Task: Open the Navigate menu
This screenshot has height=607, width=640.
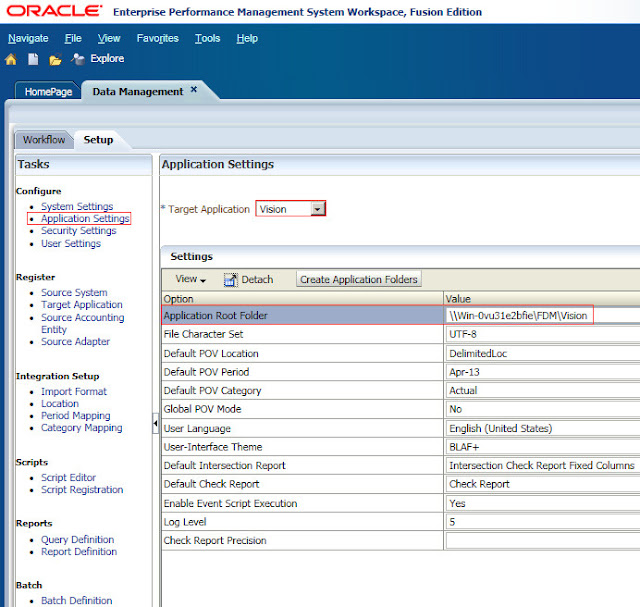Action: click(x=28, y=38)
